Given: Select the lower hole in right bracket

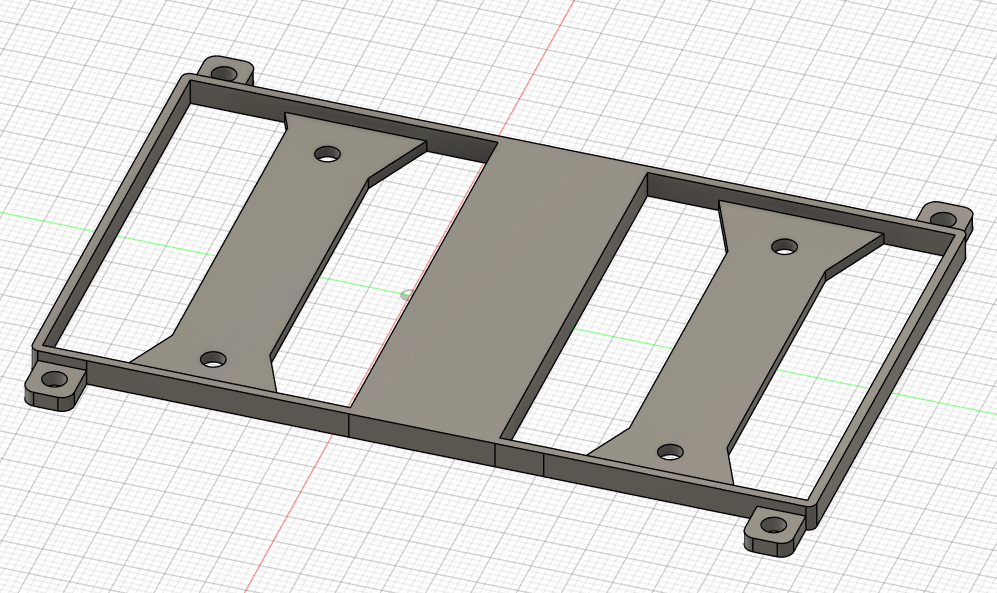Looking at the screenshot, I should click(670, 453).
